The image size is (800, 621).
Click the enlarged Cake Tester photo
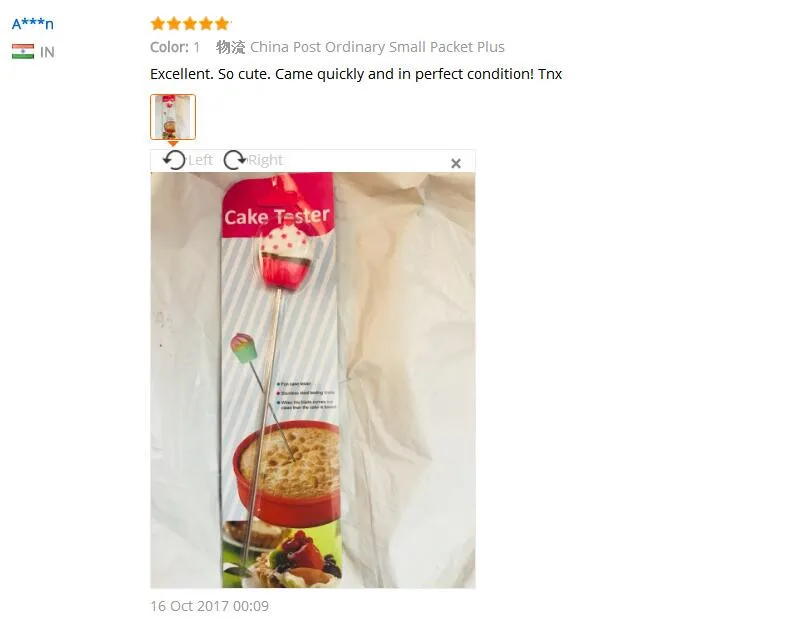click(313, 380)
